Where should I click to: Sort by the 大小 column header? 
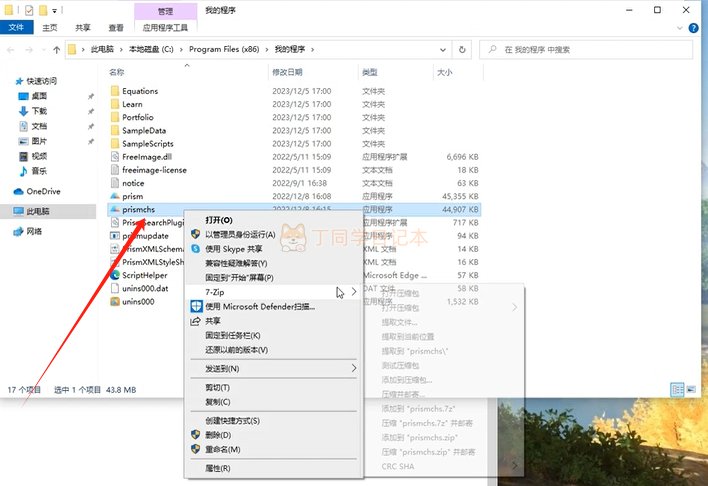click(444, 72)
